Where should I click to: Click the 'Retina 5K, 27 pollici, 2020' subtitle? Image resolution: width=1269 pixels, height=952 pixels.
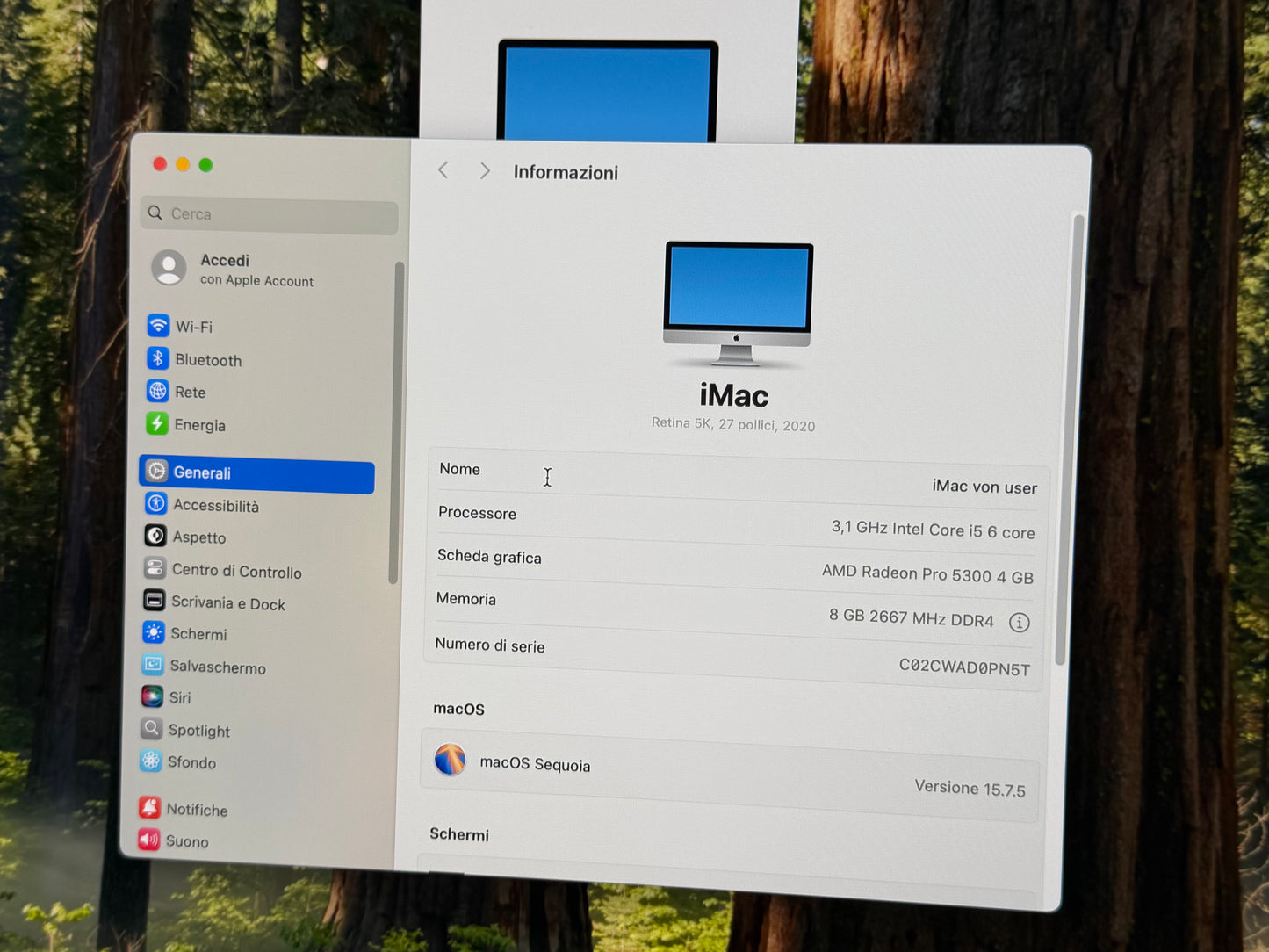733,424
